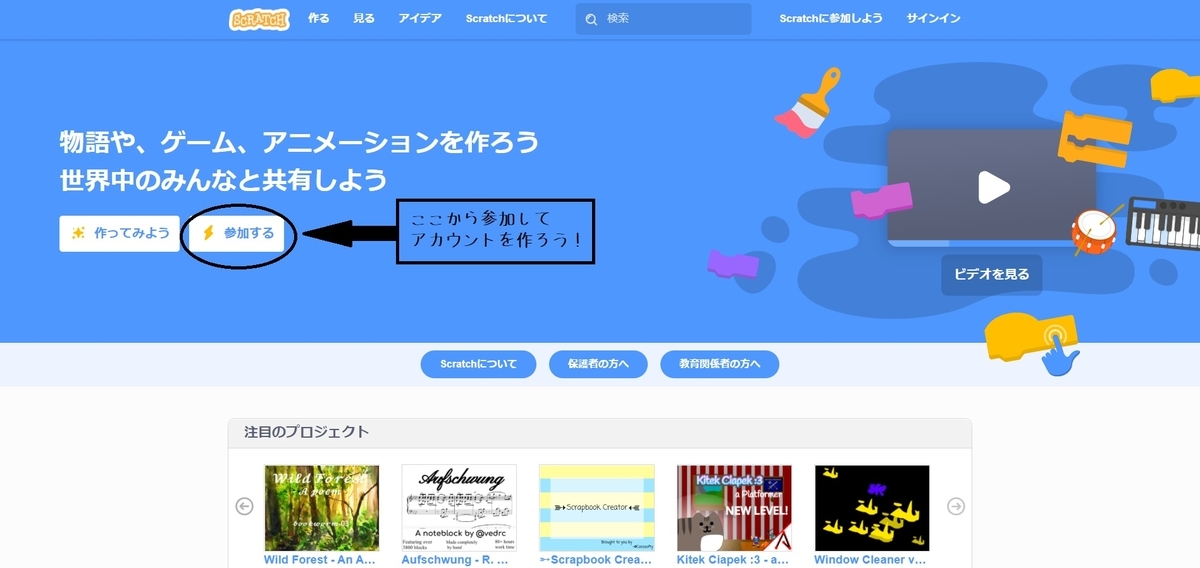Play the intro video

pyautogui.click(x=992, y=186)
